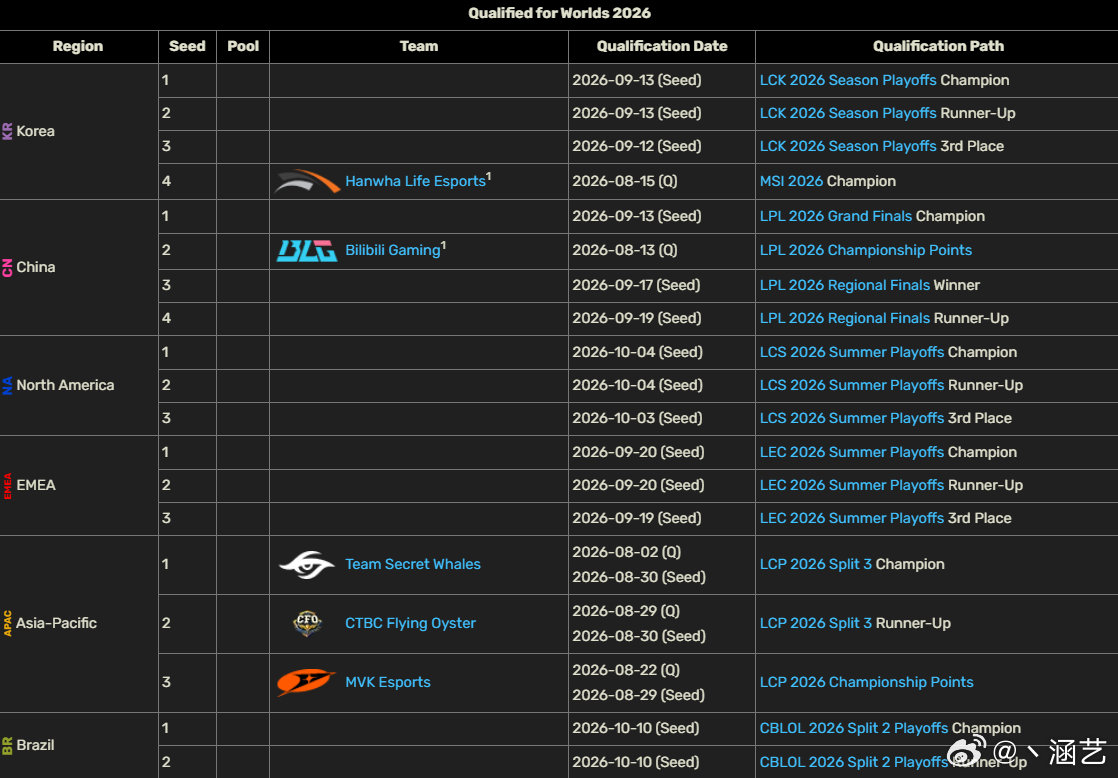Open LEC 2026 Summer Playoffs link in 3rd Place row

click(851, 518)
